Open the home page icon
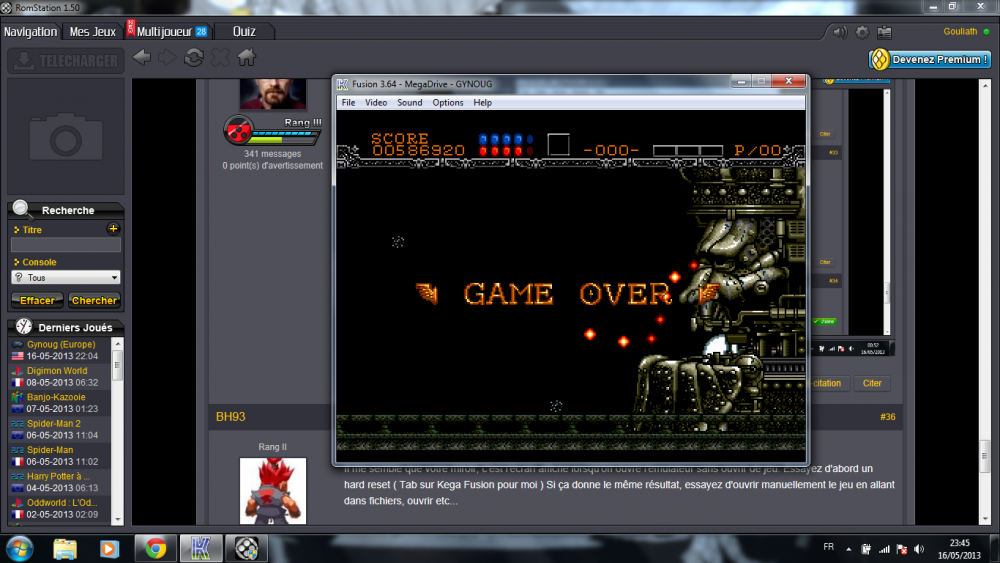The image size is (1000, 563). [x=247, y=58]
